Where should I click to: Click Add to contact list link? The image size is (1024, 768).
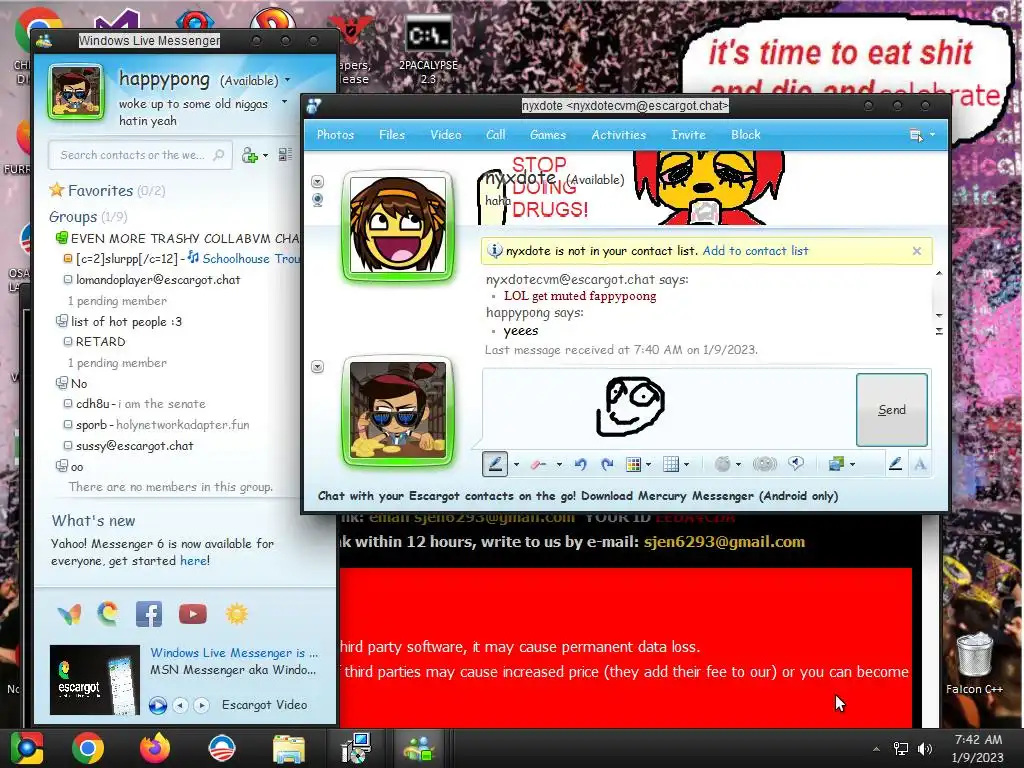[755, 251]
